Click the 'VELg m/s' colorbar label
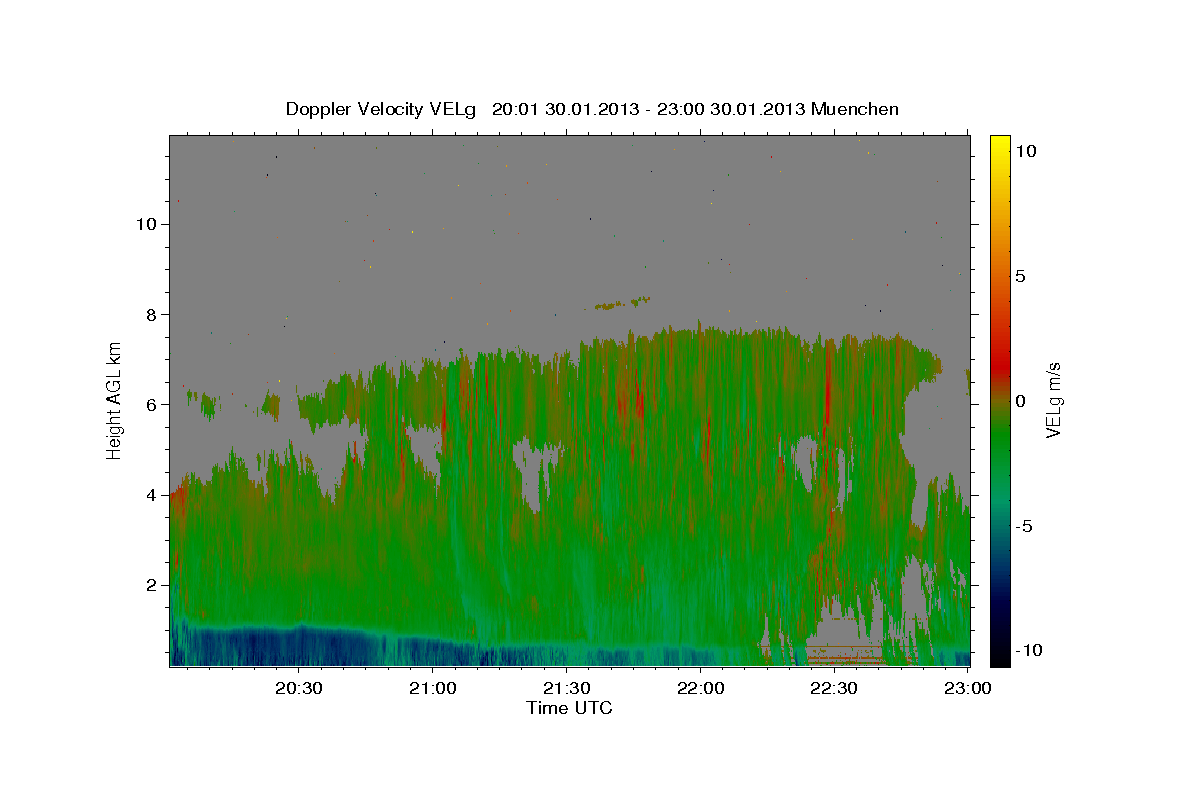The image size is (1200, 800). [1053, 400]
